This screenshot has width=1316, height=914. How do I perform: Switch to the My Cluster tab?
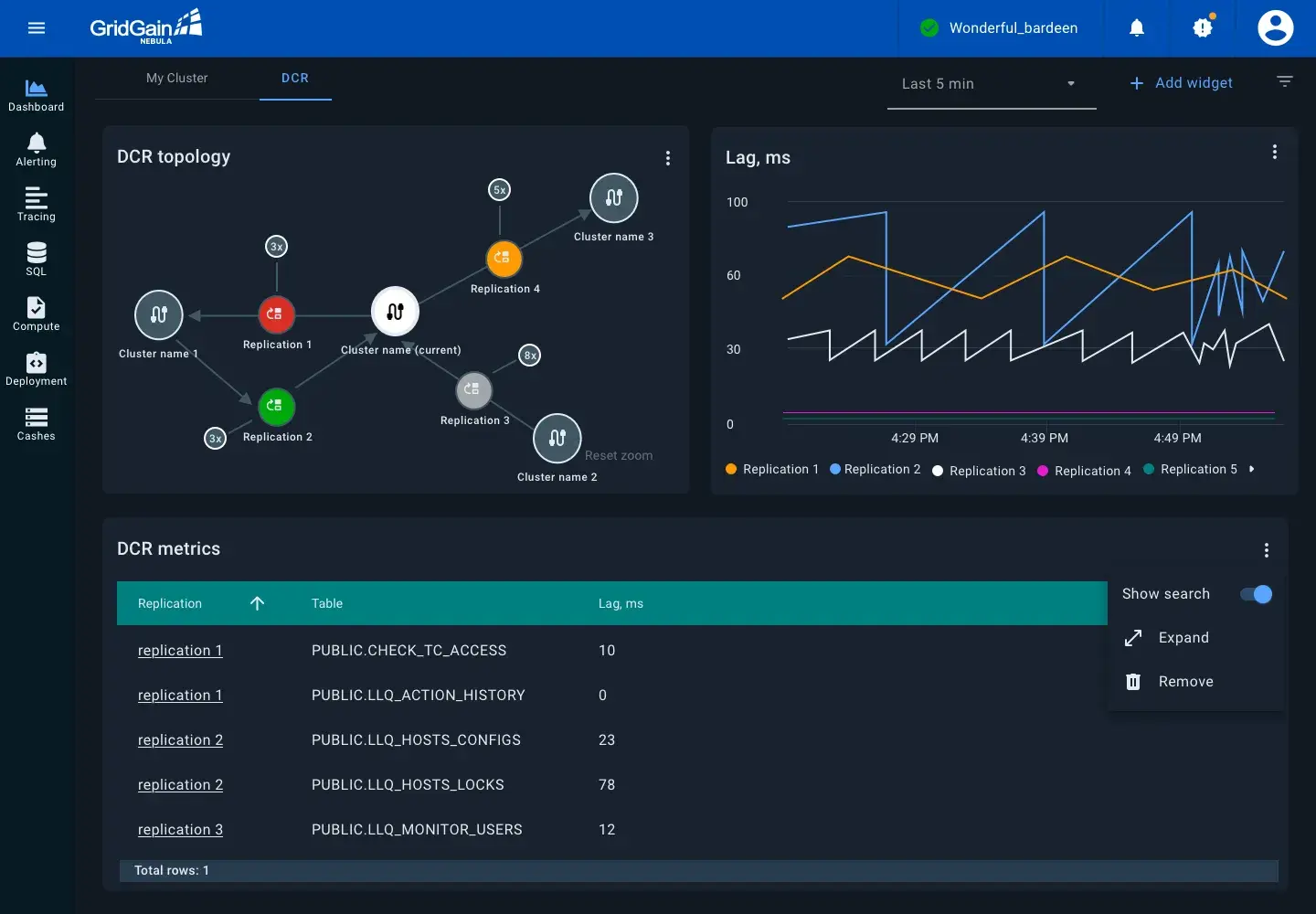tap(177, 79)
